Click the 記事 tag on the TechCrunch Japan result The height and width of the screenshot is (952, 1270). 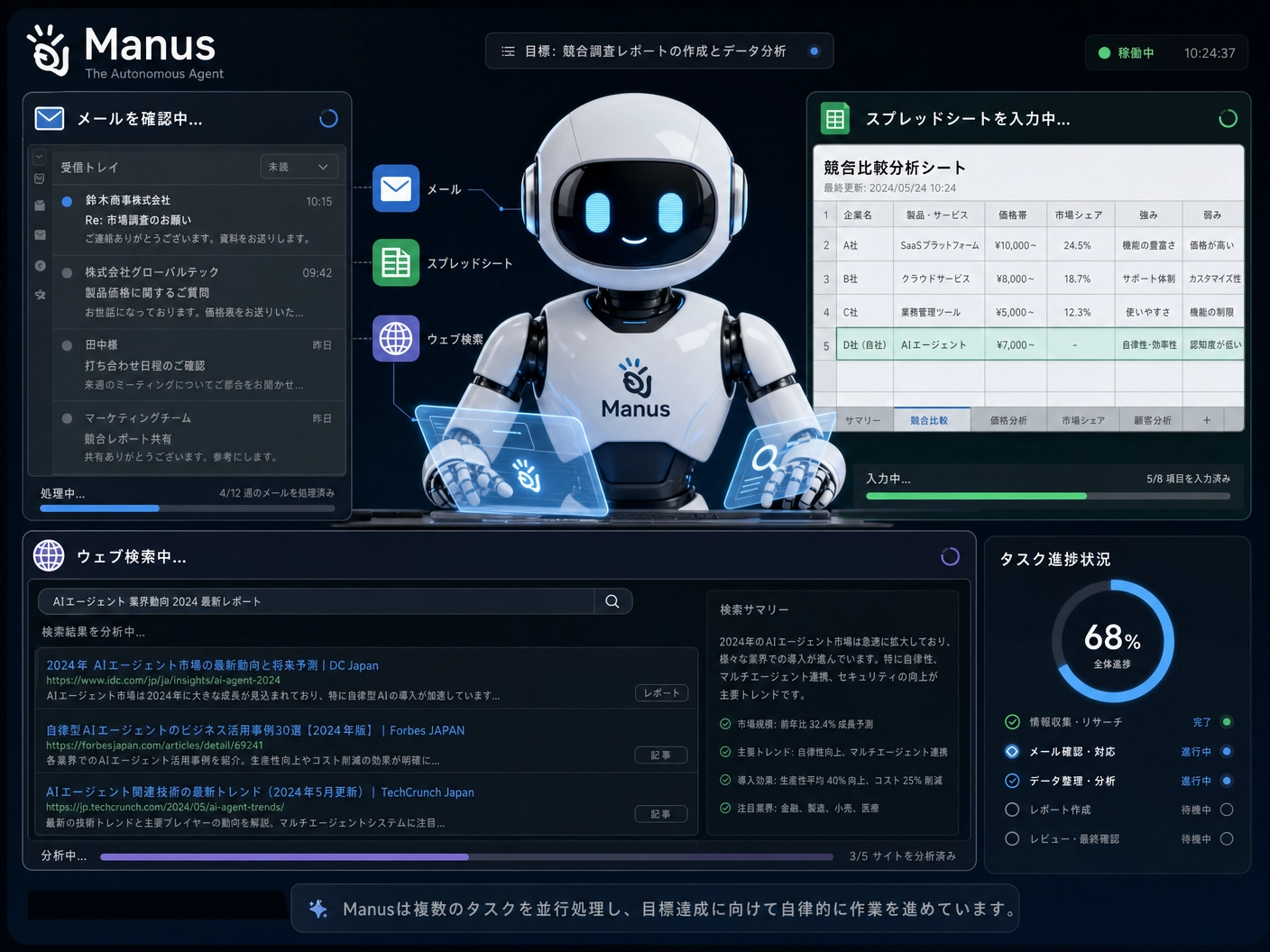(x=660, y=814)
